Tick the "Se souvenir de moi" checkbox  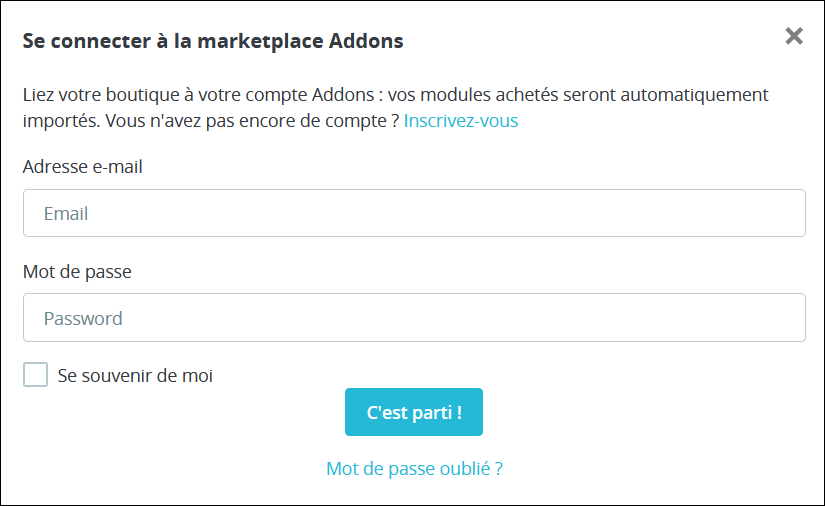point(36,375)
